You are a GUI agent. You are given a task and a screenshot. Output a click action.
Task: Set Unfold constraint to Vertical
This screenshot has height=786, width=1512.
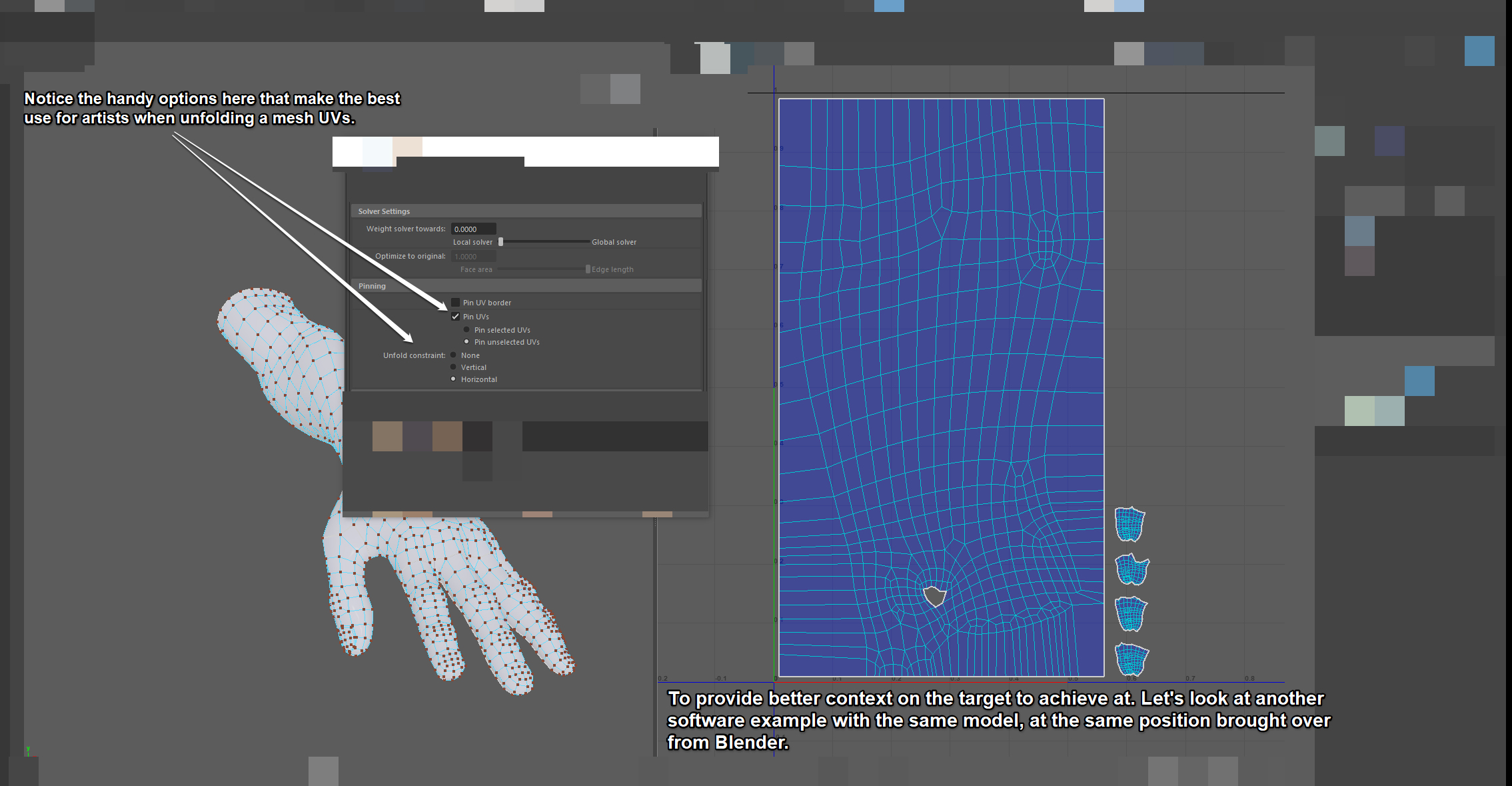tap(453, 367)
